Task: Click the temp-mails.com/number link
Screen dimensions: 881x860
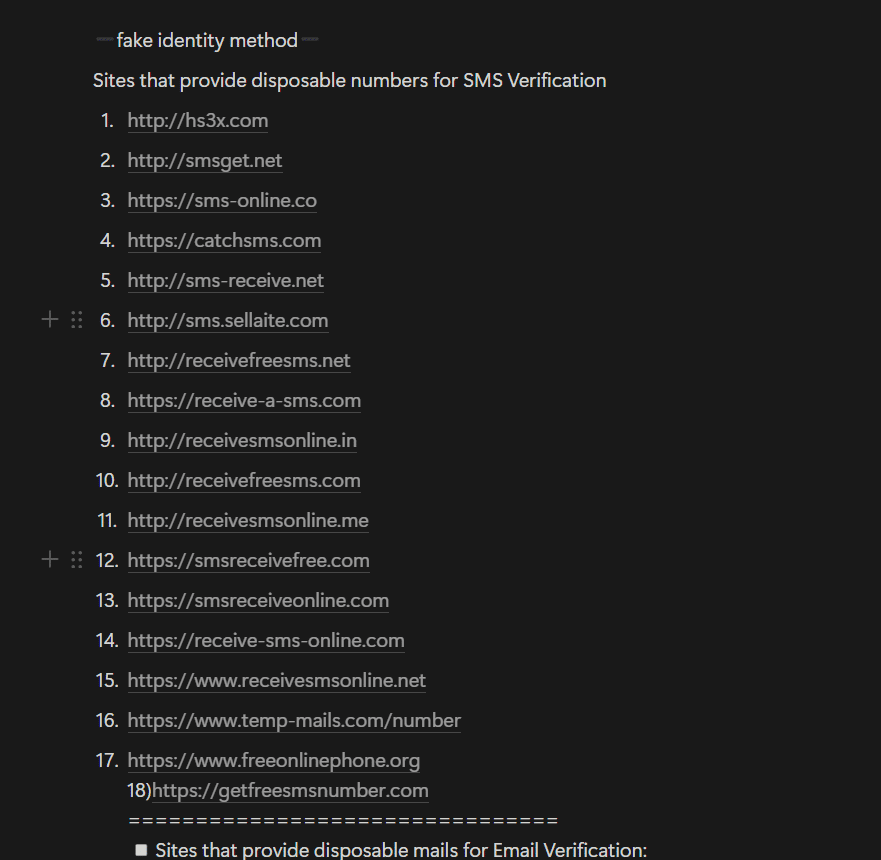Action: point(294,721)
